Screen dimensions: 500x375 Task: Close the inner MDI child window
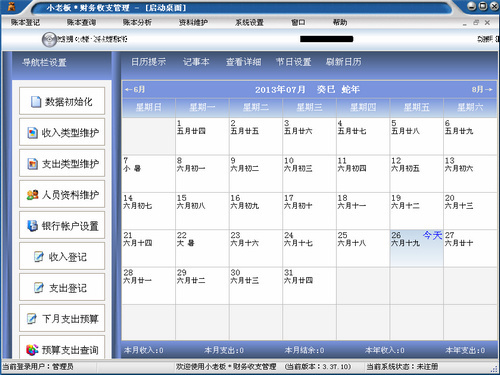tap(487, 23)
